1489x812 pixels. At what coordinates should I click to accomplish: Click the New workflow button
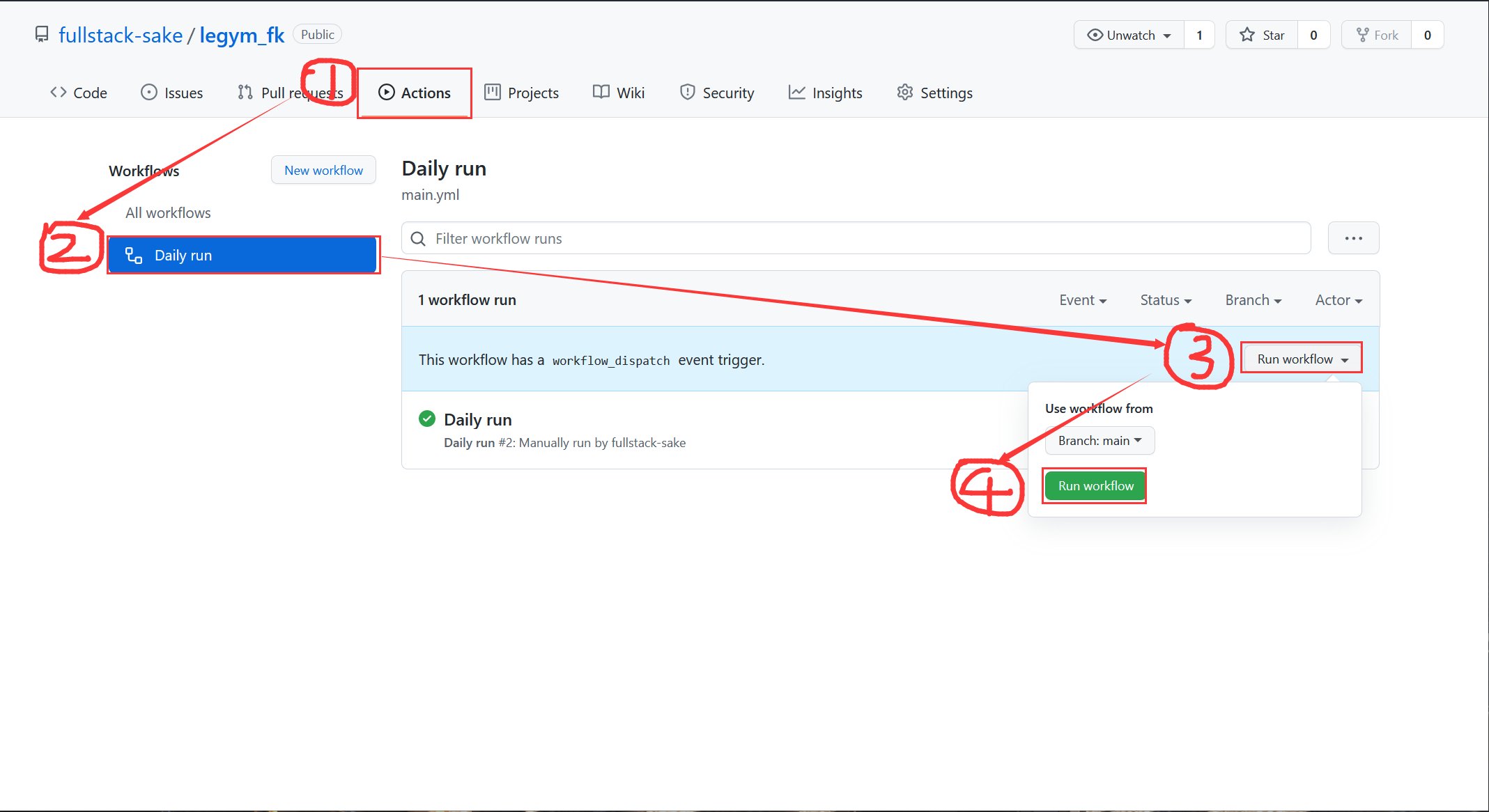point(323,171)
